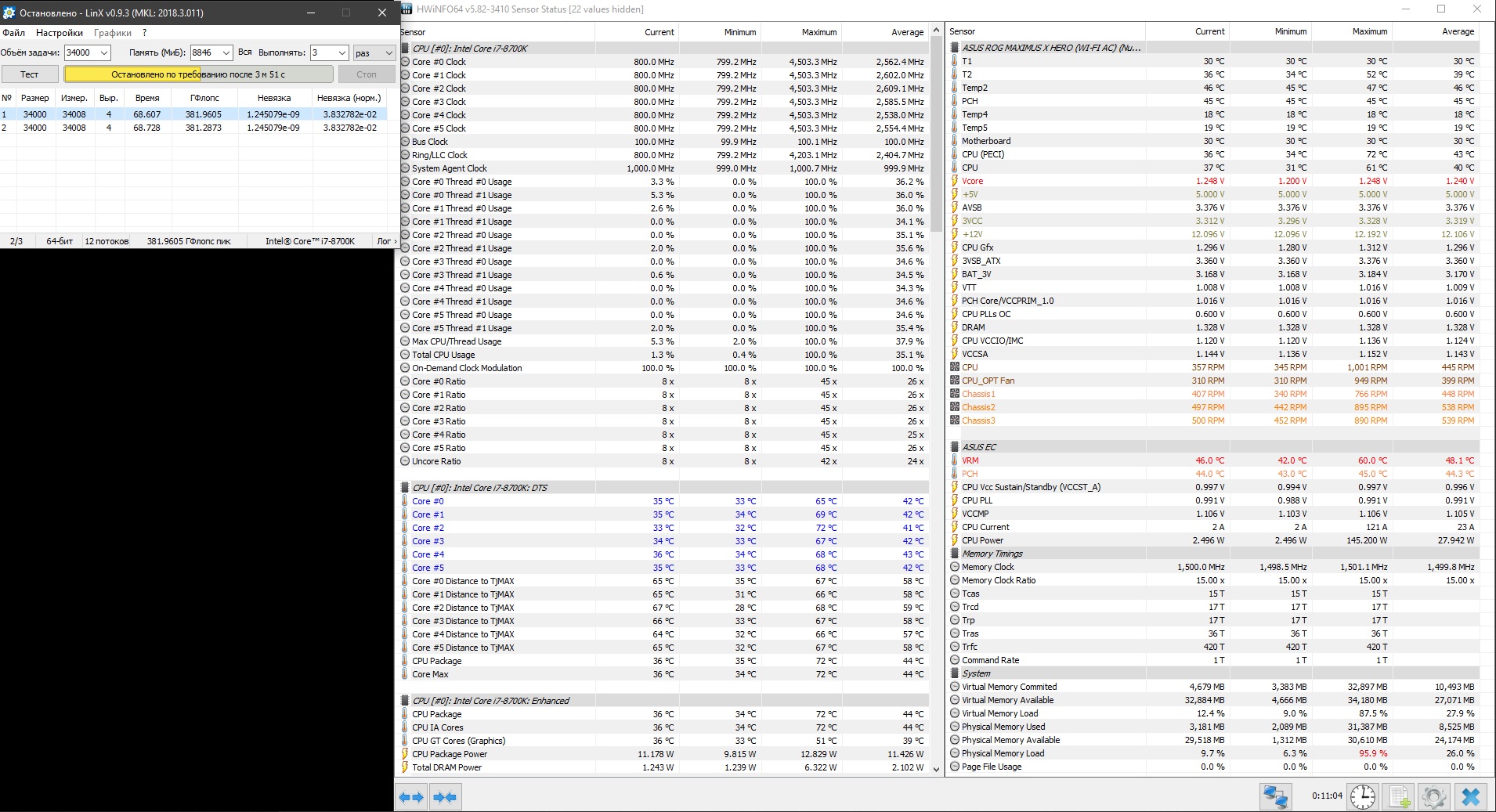Select LinX result row with time 68.728
This screenshot has width=1496, height=812.
coord(193,128)
